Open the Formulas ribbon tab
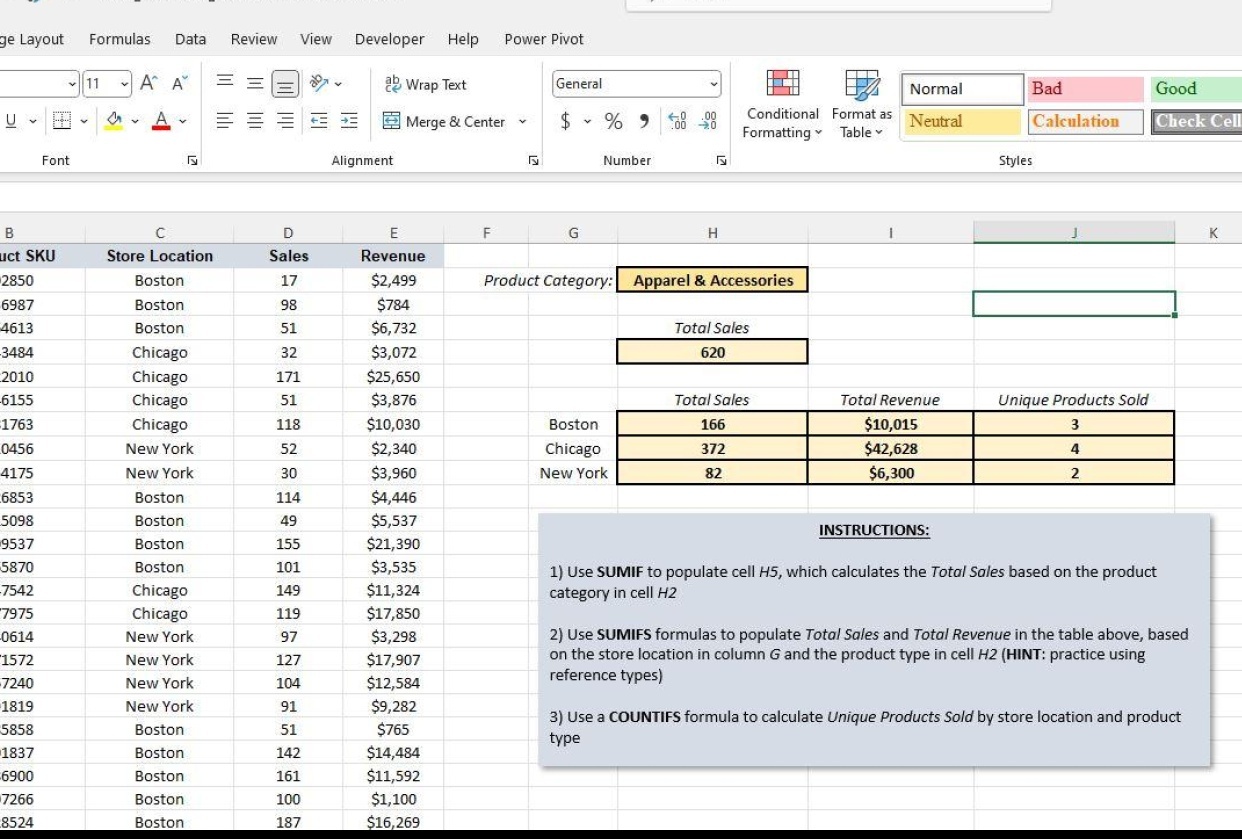The width and height of the screenshot is (1242, 839). [x=120, y=39]
